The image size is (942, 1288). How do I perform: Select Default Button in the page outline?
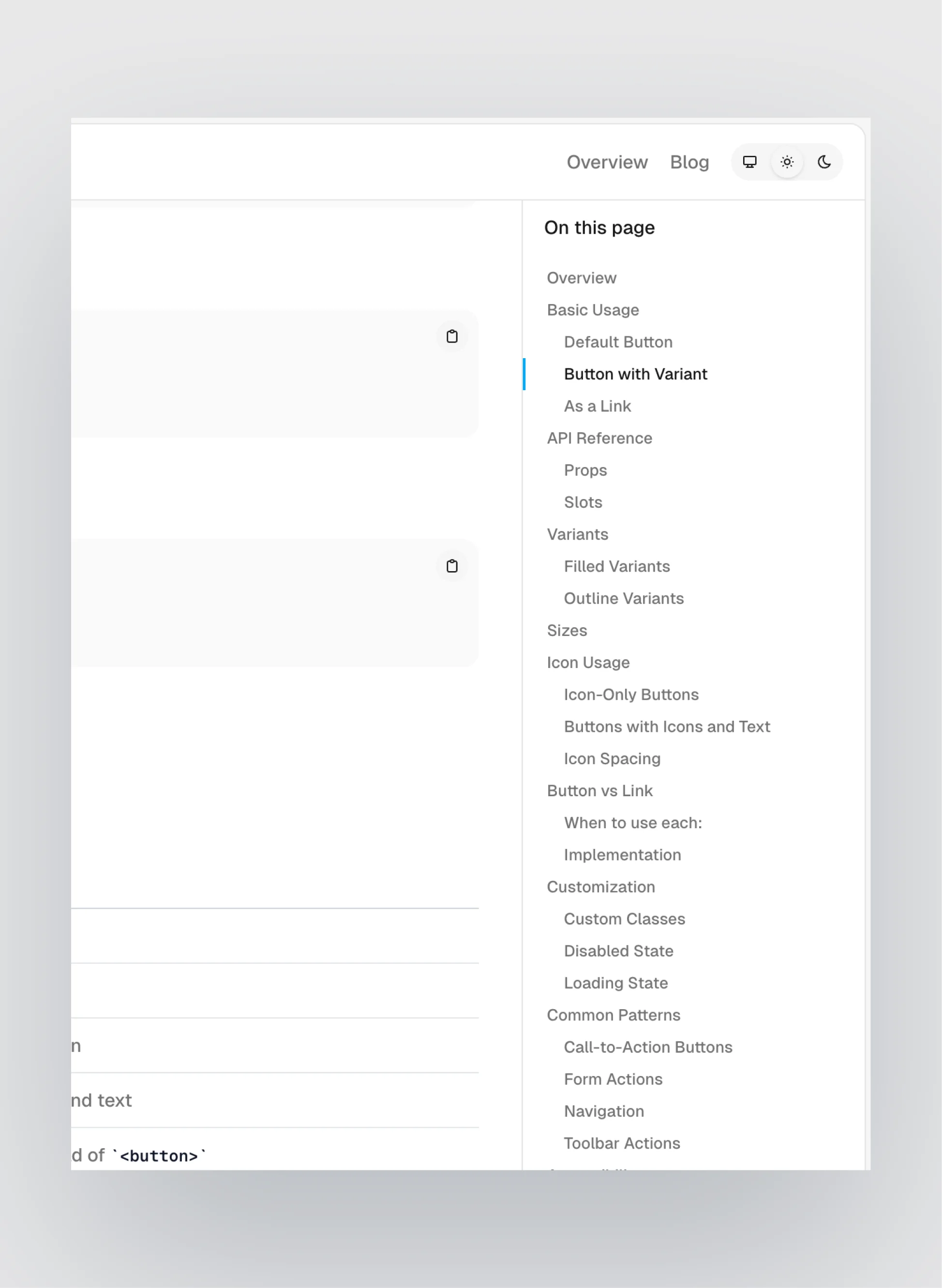tap(617, 342)
